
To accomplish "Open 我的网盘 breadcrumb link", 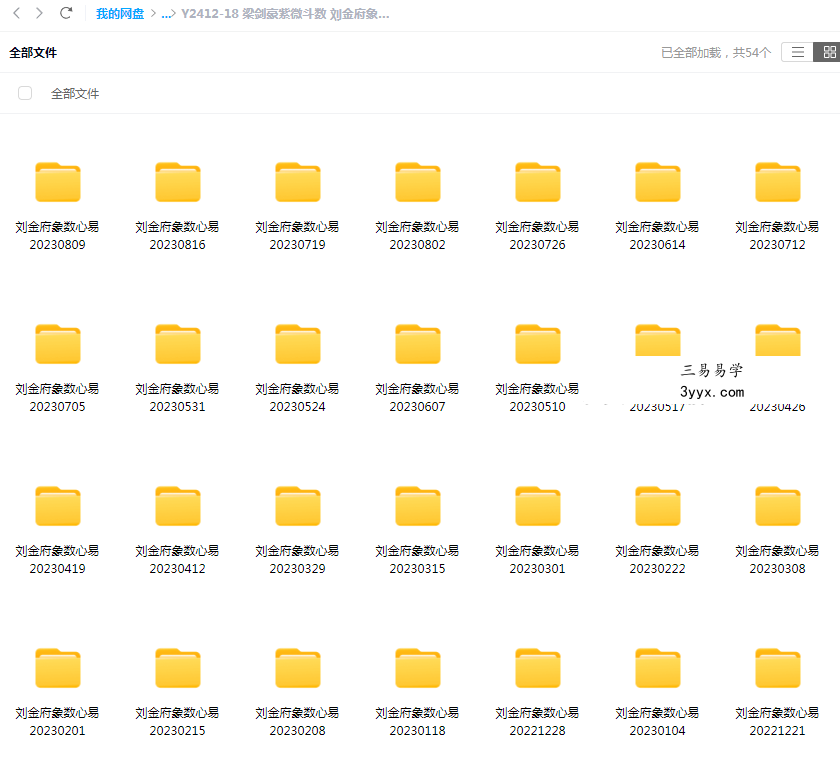I will tap(120, 14).
